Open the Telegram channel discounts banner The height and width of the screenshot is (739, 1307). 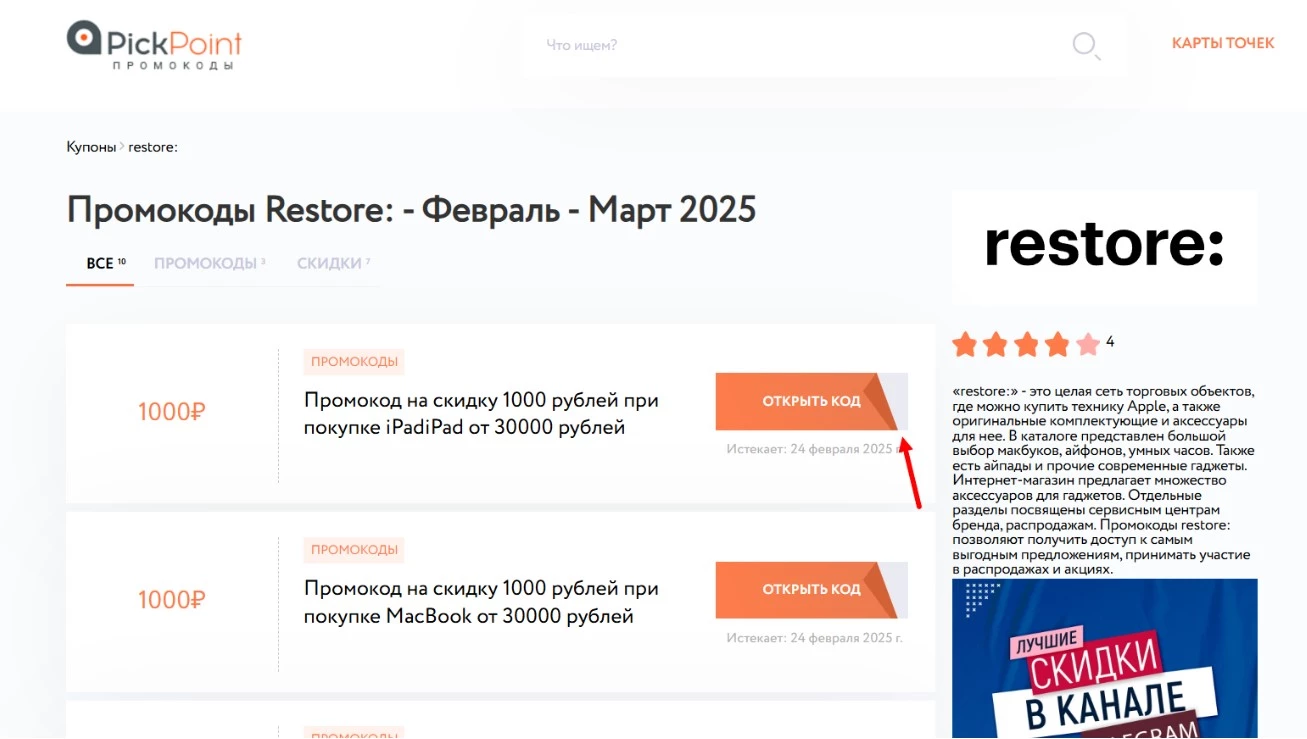click(1104, 659)
